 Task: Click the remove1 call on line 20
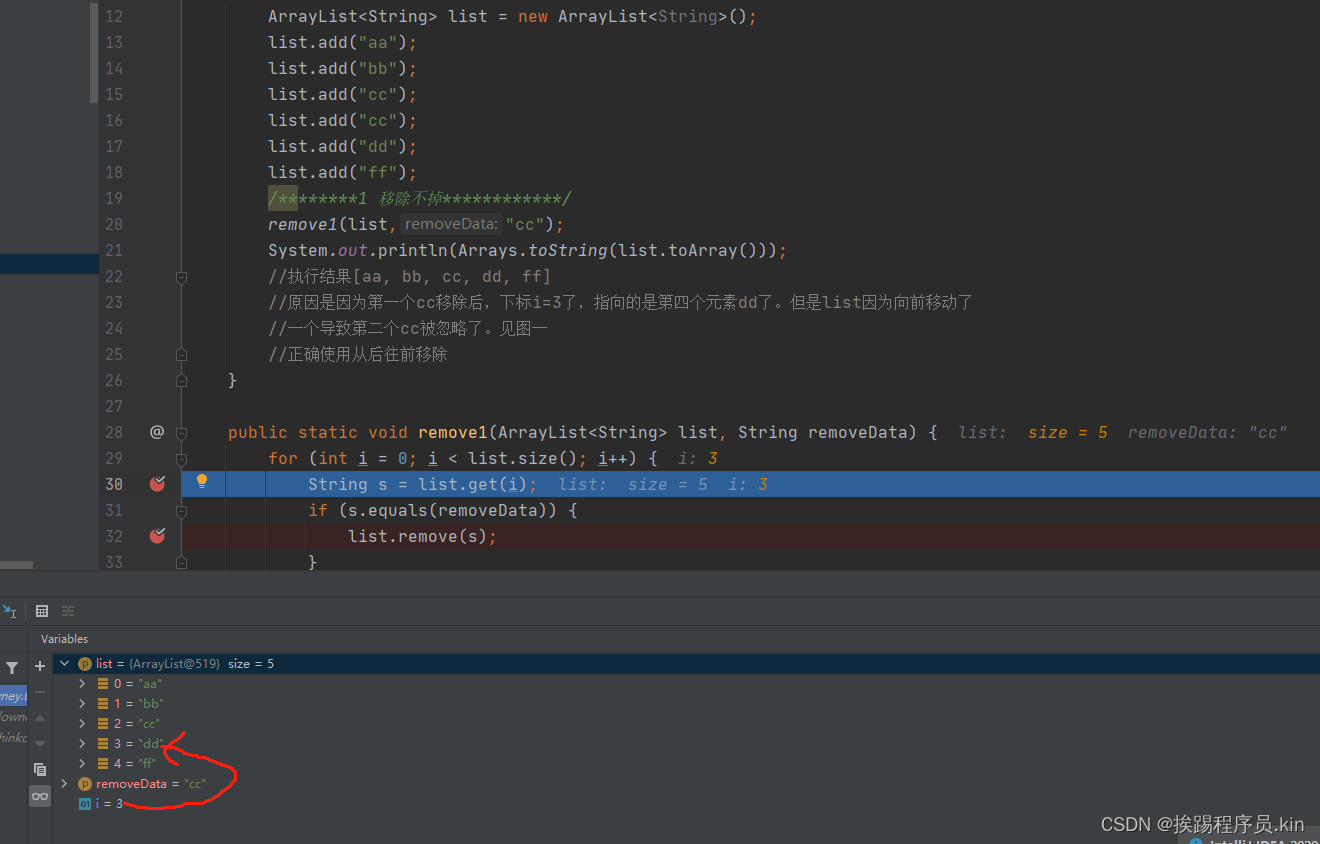416,224
